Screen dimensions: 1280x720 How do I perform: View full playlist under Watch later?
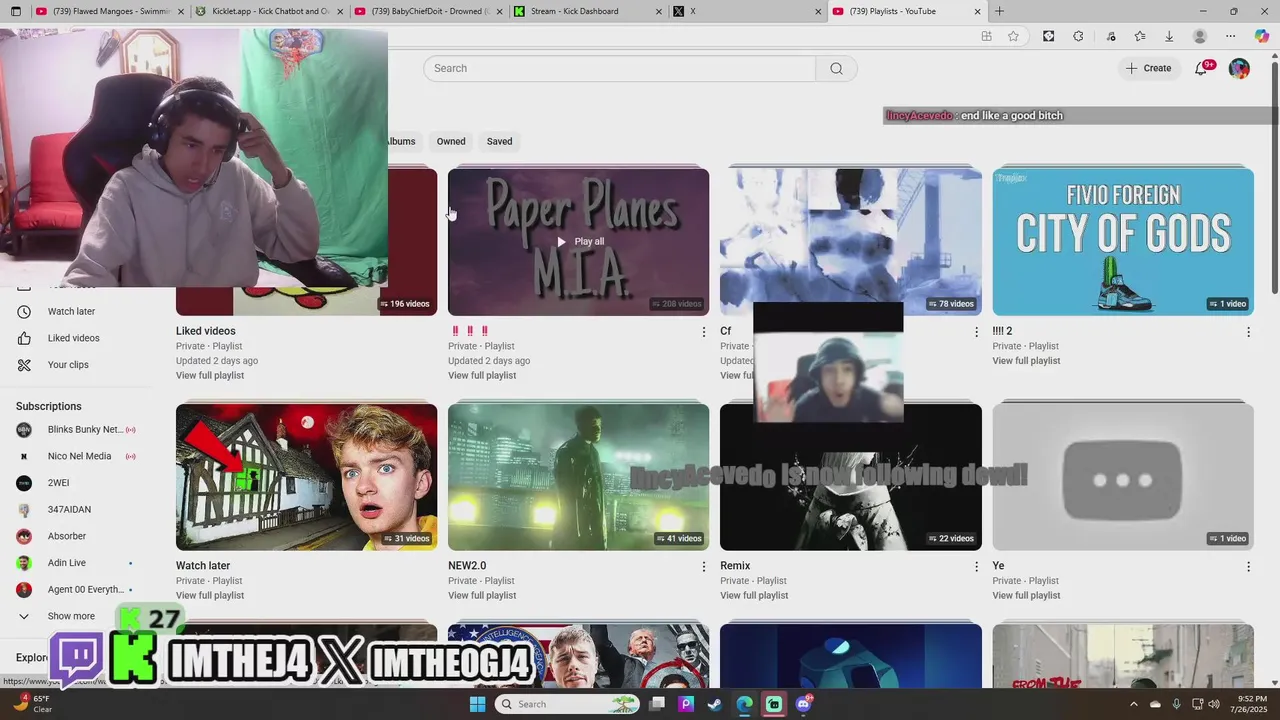[210, 596]
